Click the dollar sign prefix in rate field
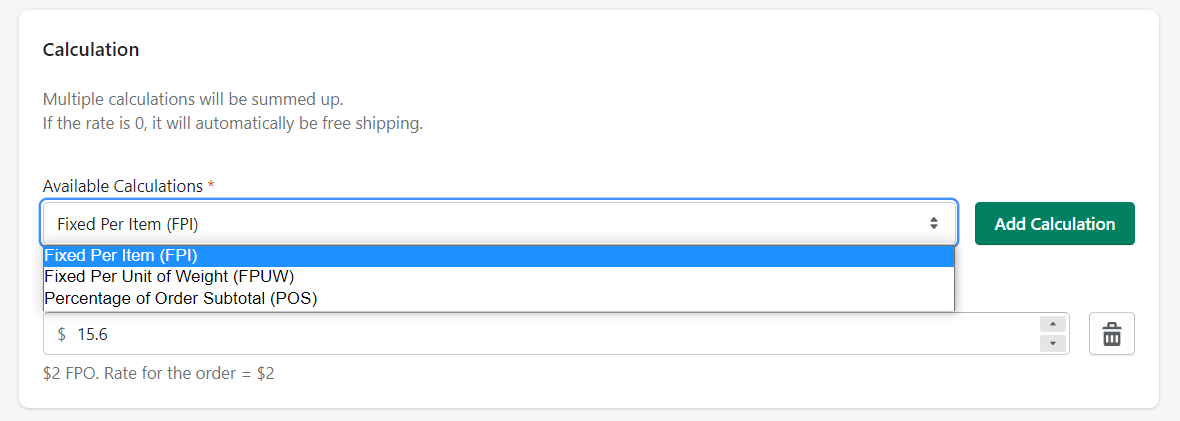Screen dimensions: 1180x421 tap(62, 334)
